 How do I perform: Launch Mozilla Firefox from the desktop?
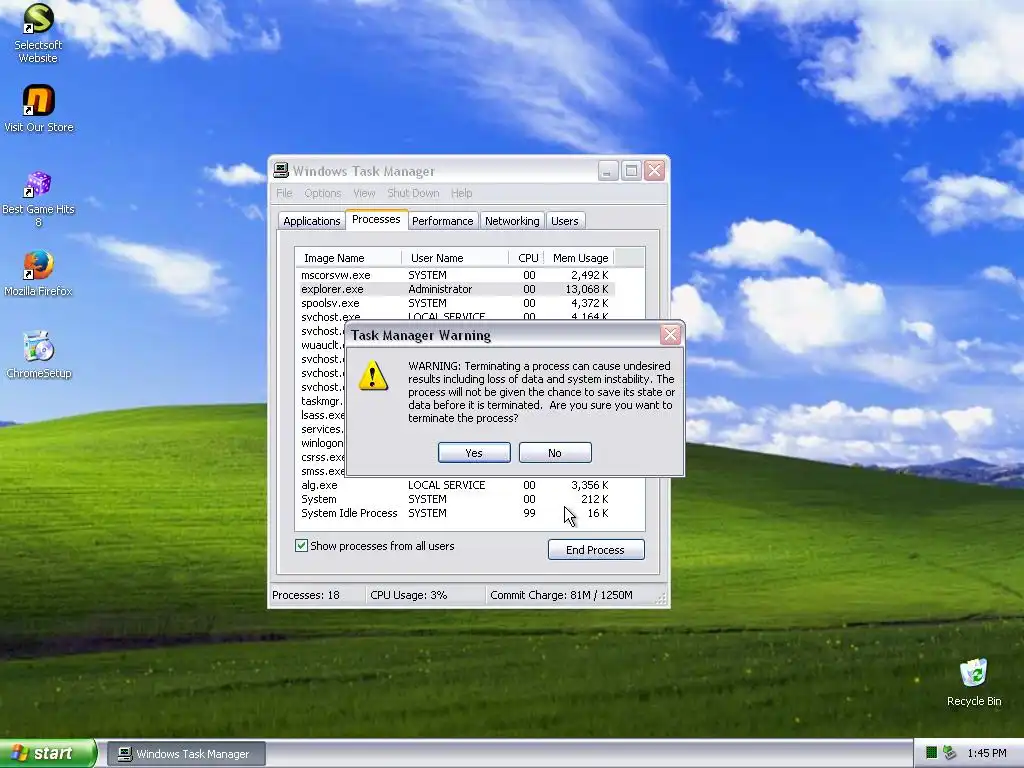[x=38, y=274]
